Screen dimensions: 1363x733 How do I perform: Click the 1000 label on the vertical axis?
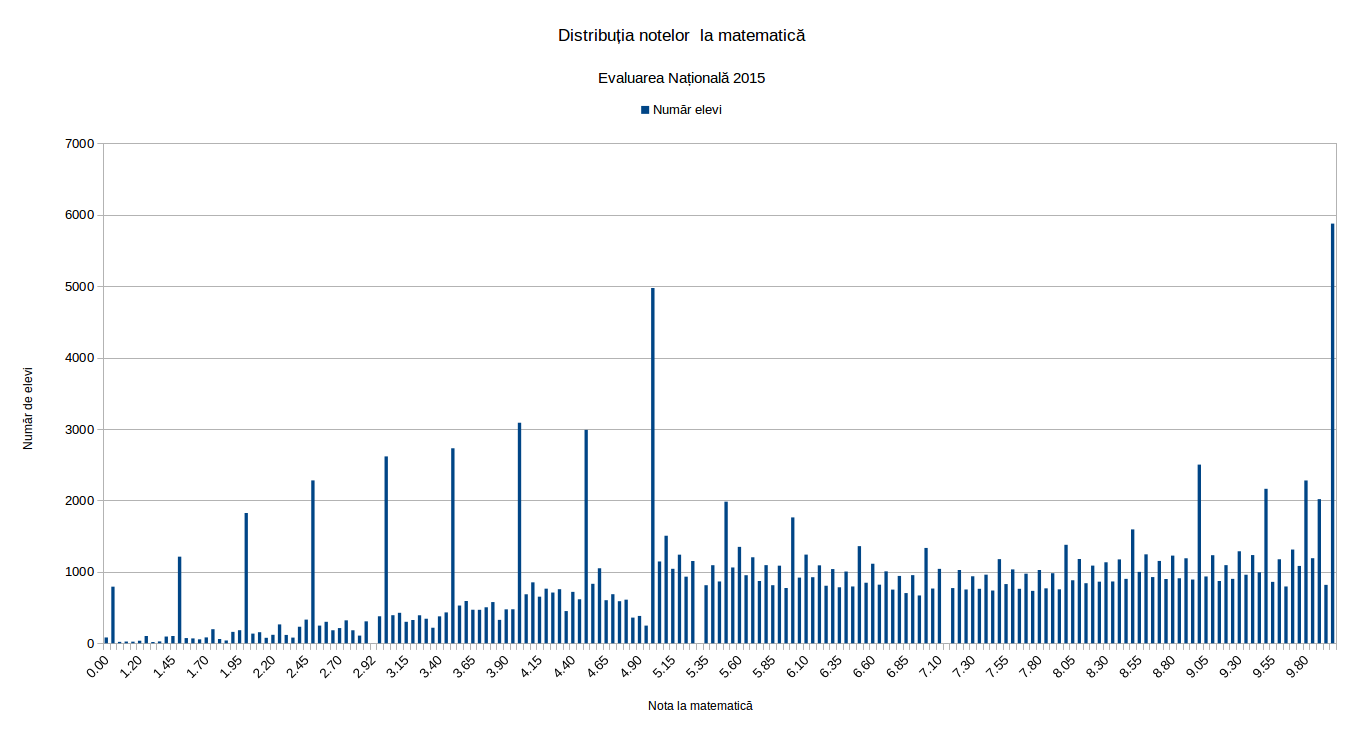pyautogui.click(x=79, y=572)
